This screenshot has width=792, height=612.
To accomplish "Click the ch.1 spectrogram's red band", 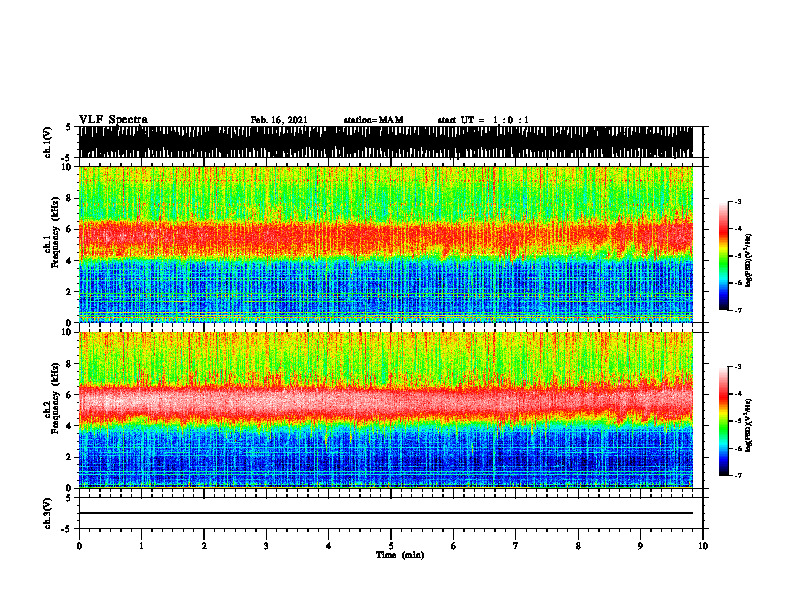I will point(386,237).
